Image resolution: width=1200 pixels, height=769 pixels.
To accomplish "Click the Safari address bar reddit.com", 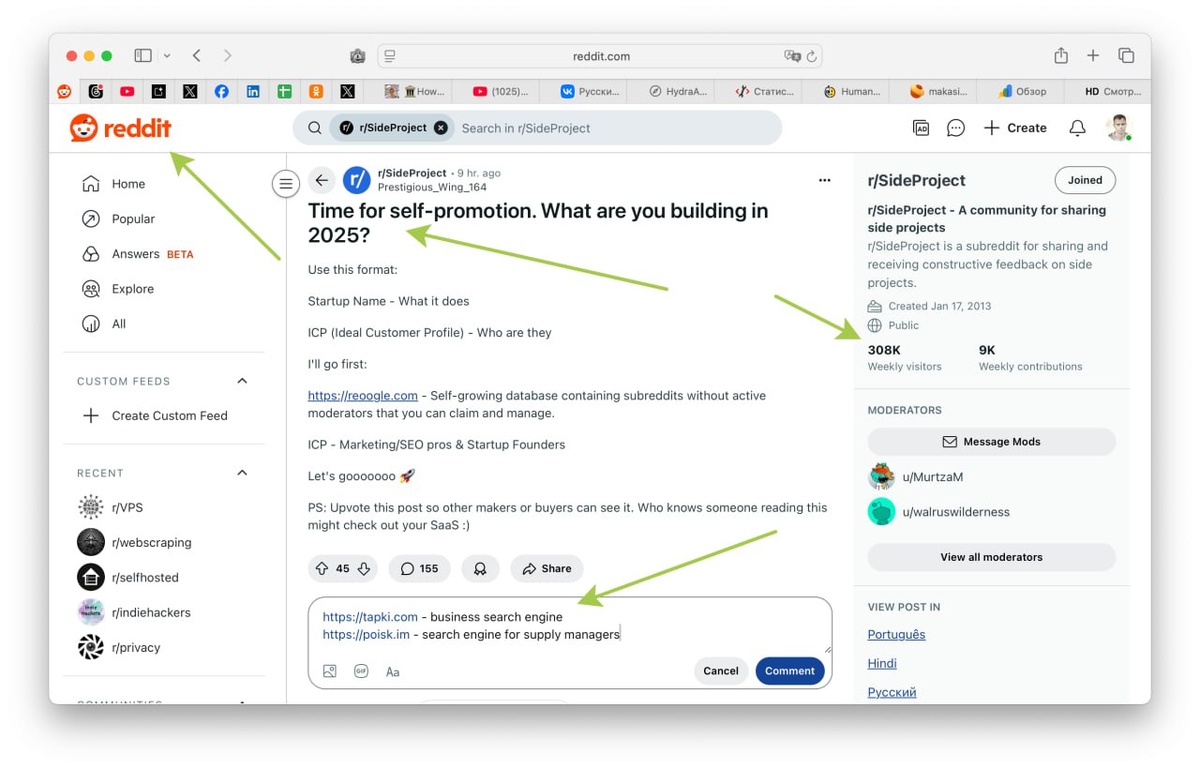I will click(x=600, y=56).
